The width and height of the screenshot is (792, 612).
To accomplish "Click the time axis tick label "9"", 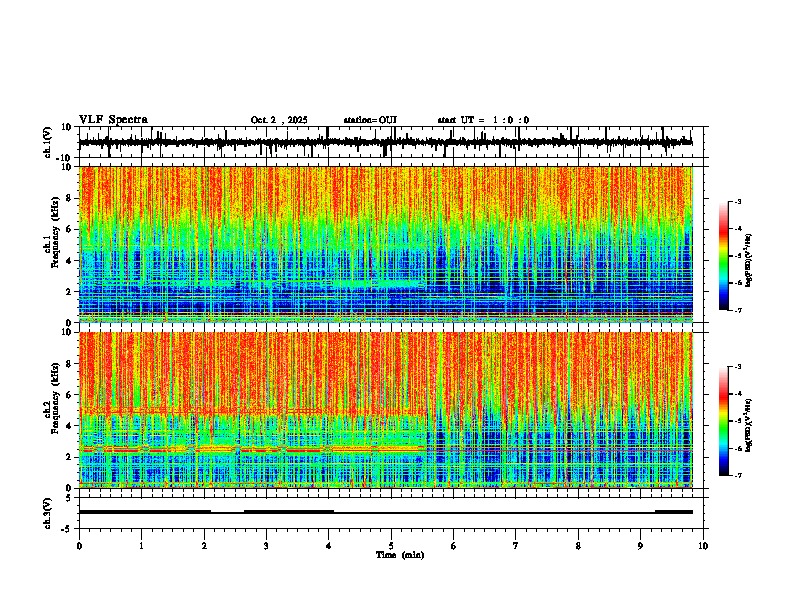I will coord(640,546).
